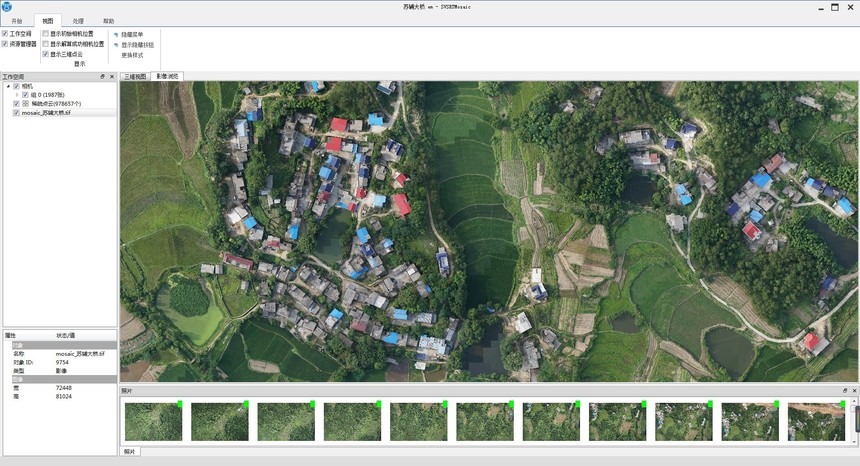Toggle the 资源管理器 checkbox

5,44
